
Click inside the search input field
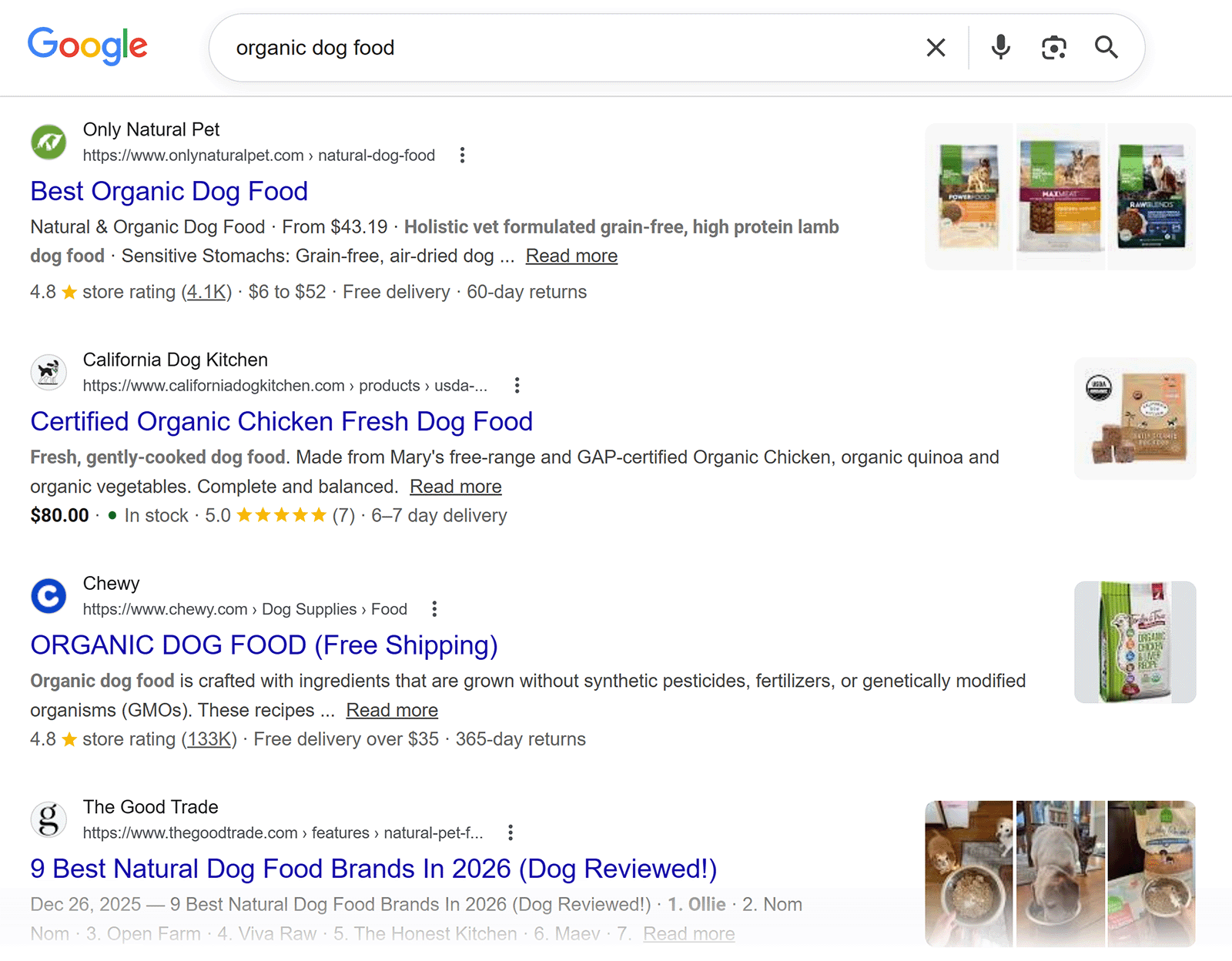click(x=539, y=47)
